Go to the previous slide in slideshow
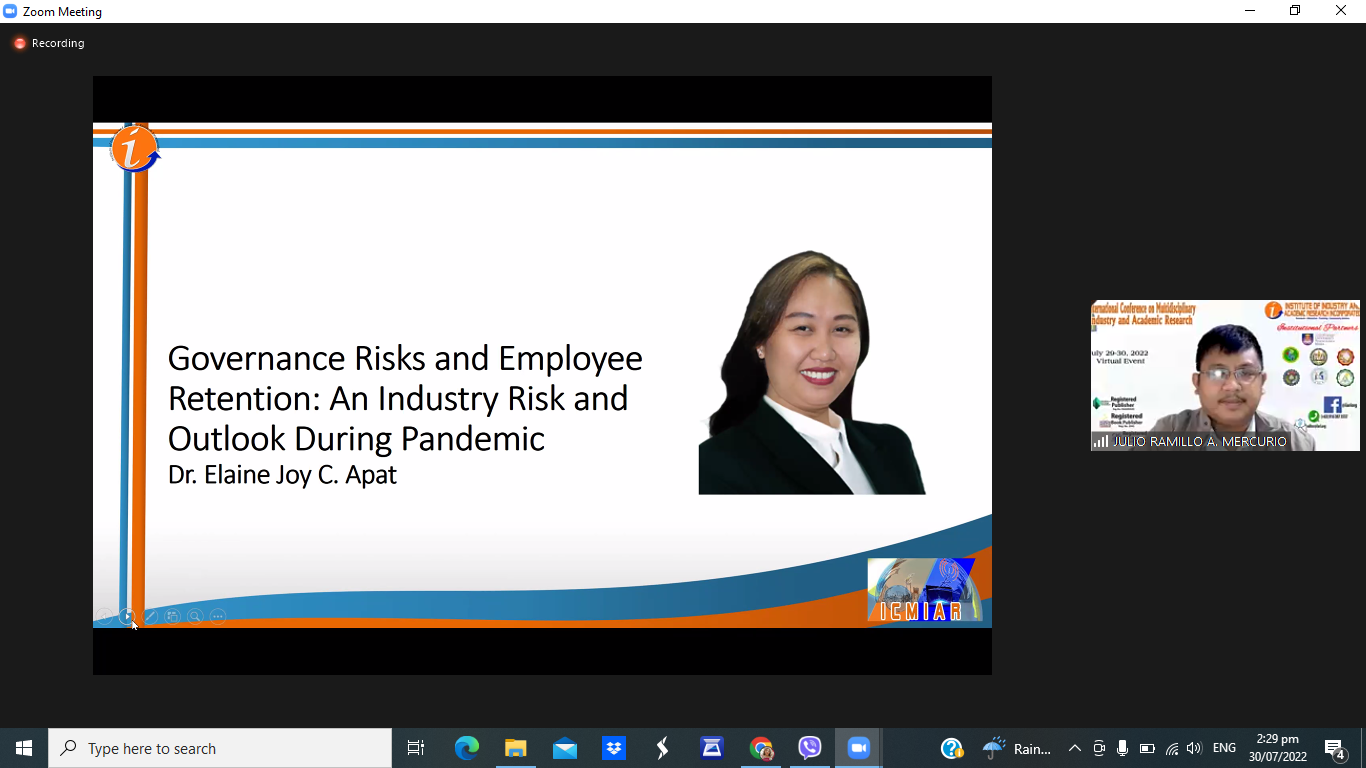Viewport: 1366px width, 768px height. 104,617
